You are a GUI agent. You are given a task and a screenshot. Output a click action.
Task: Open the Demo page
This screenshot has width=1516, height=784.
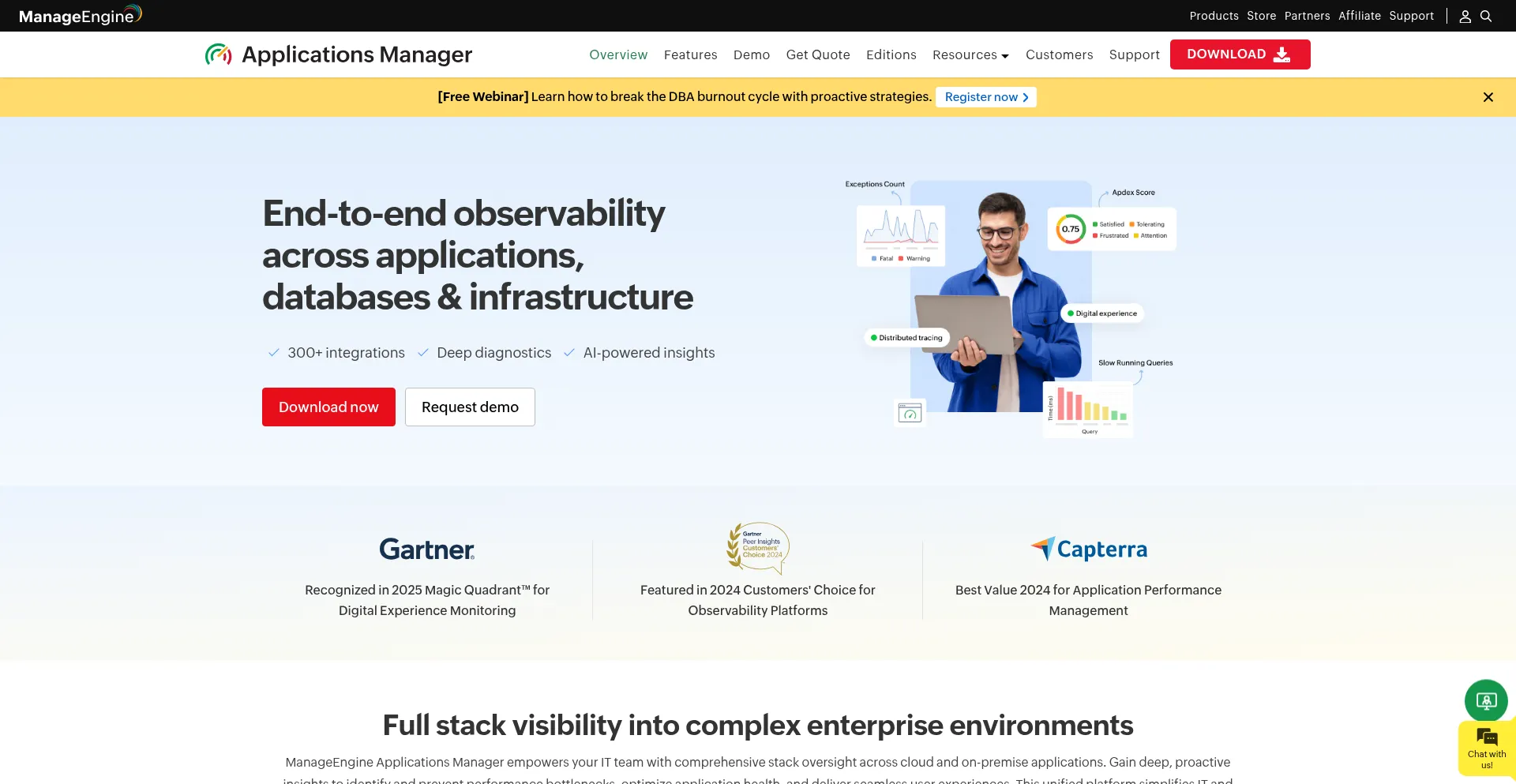[752, 54]
